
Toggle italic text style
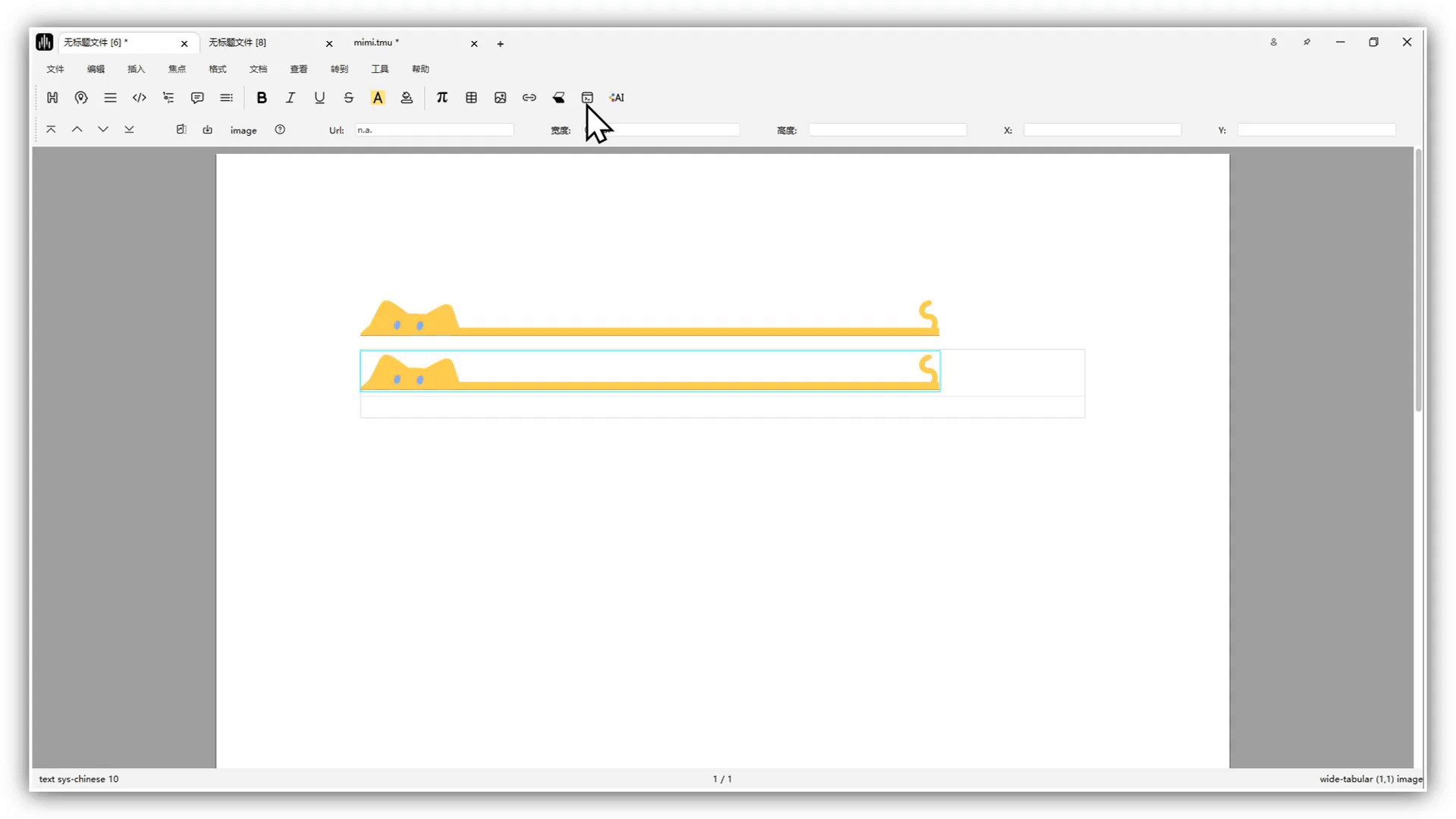(x=290, y=98)
